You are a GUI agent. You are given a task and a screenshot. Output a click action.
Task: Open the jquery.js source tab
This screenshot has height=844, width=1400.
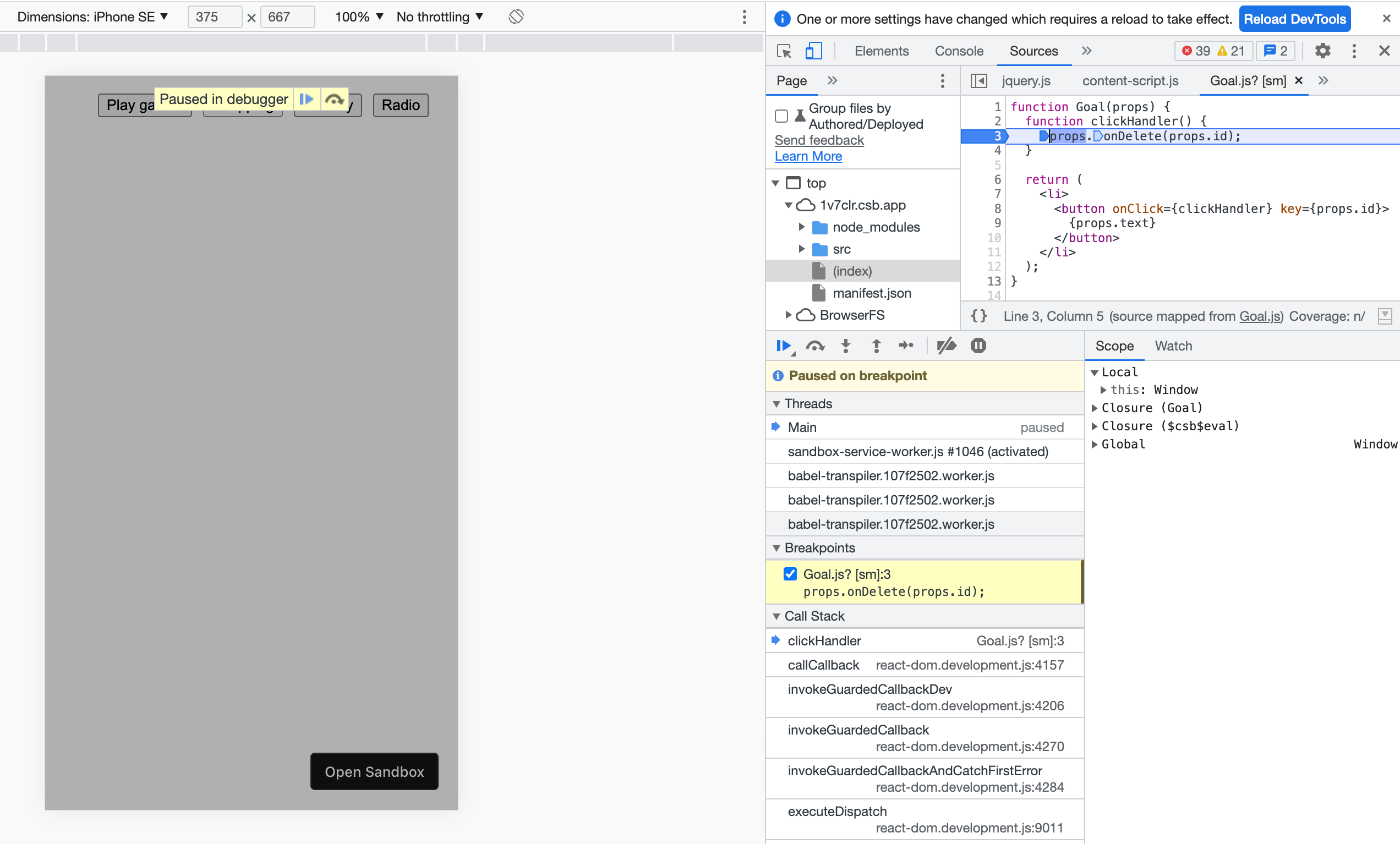coord(1026,81)
